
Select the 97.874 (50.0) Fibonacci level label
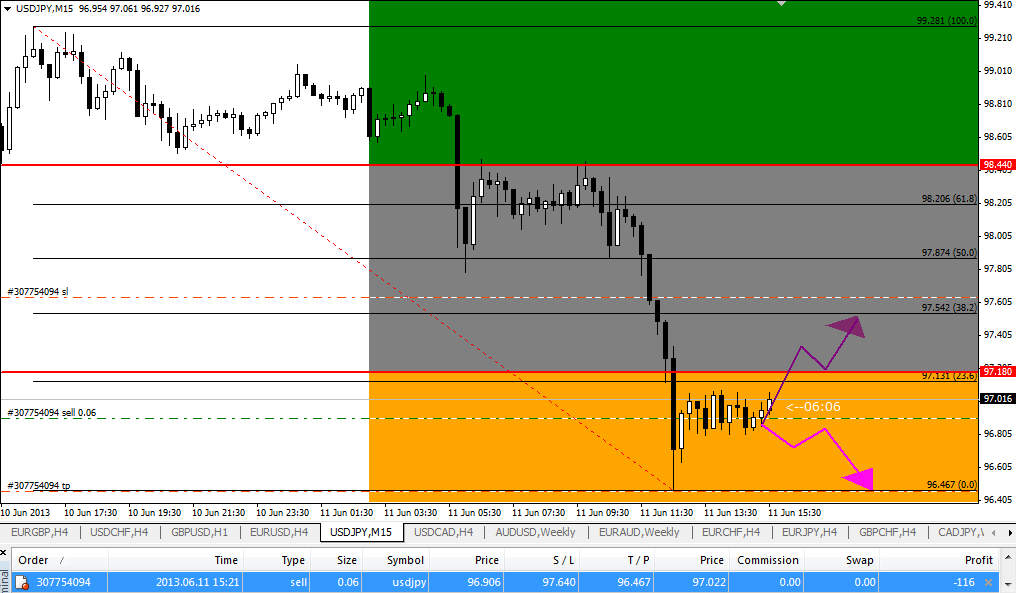coord(948,252)
